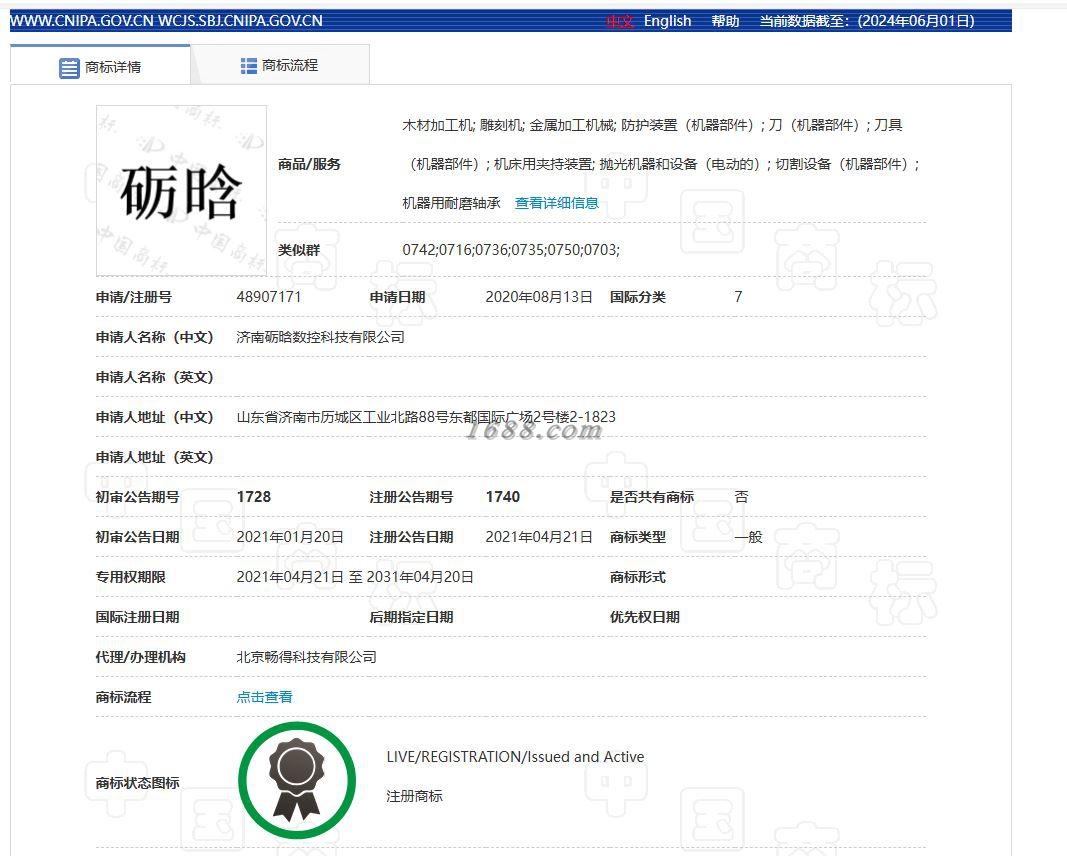Viewport: 1067px width, 856px height.
Task: Click 点击查看 for trademark flow
Action: pos(265,697)
